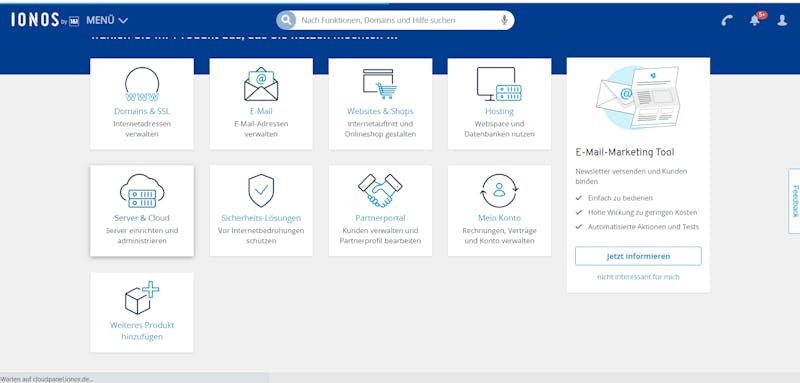Viewport: 800px width, 383px height.
Task: Open the Hosting link
Action: (x=499, y=111)
